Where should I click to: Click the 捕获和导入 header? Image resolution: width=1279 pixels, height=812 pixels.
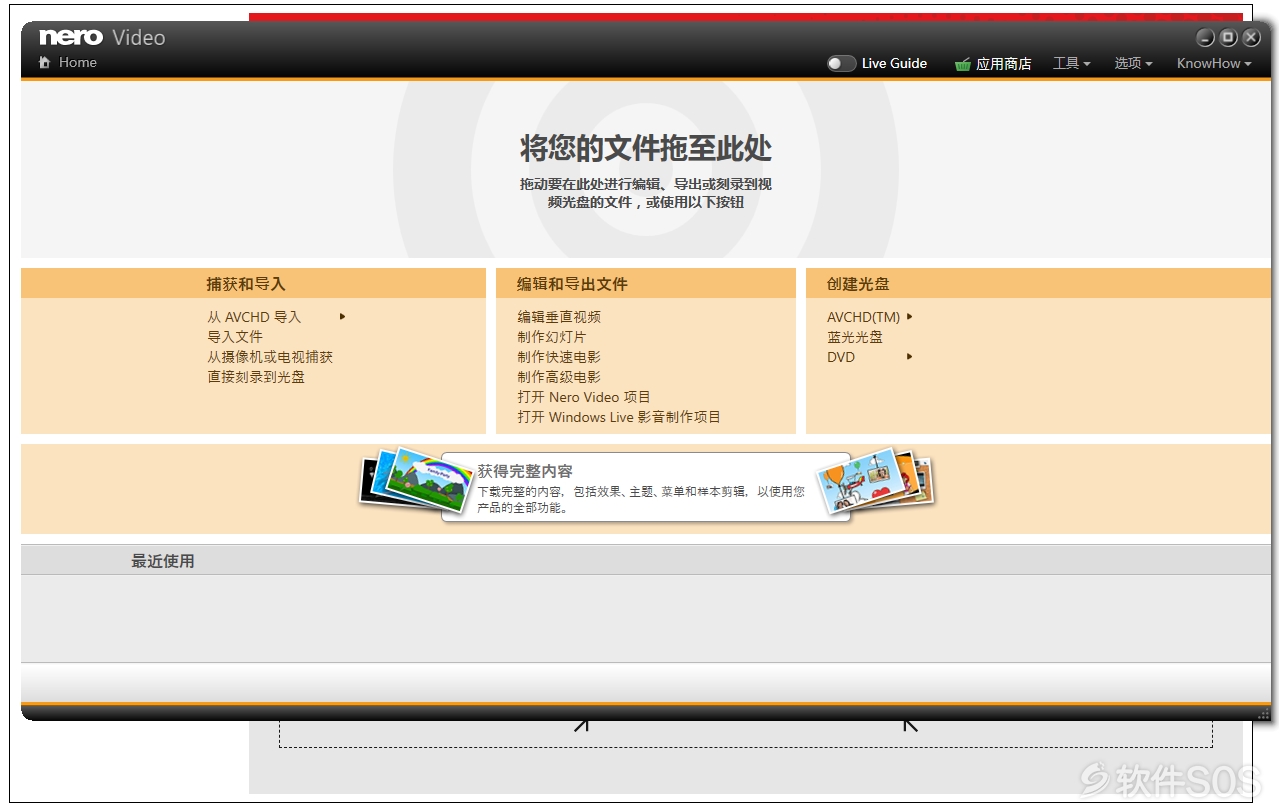253,283
